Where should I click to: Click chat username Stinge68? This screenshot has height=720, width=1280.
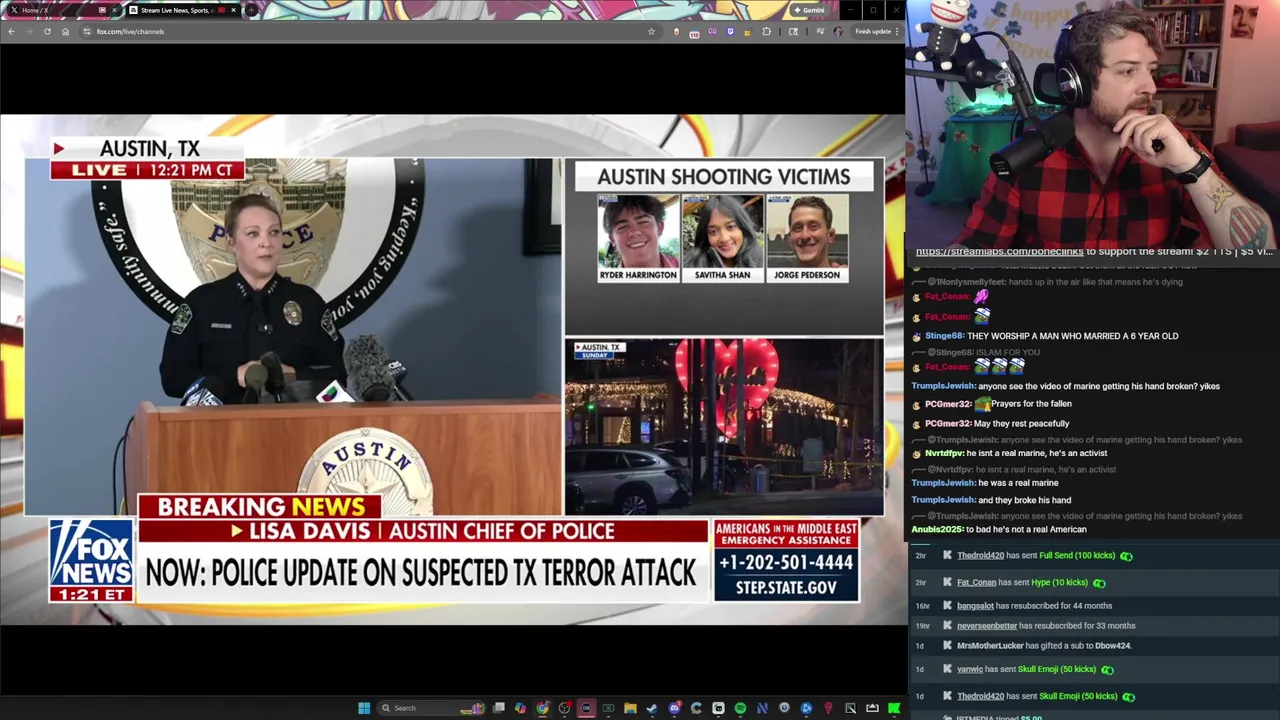944,336
